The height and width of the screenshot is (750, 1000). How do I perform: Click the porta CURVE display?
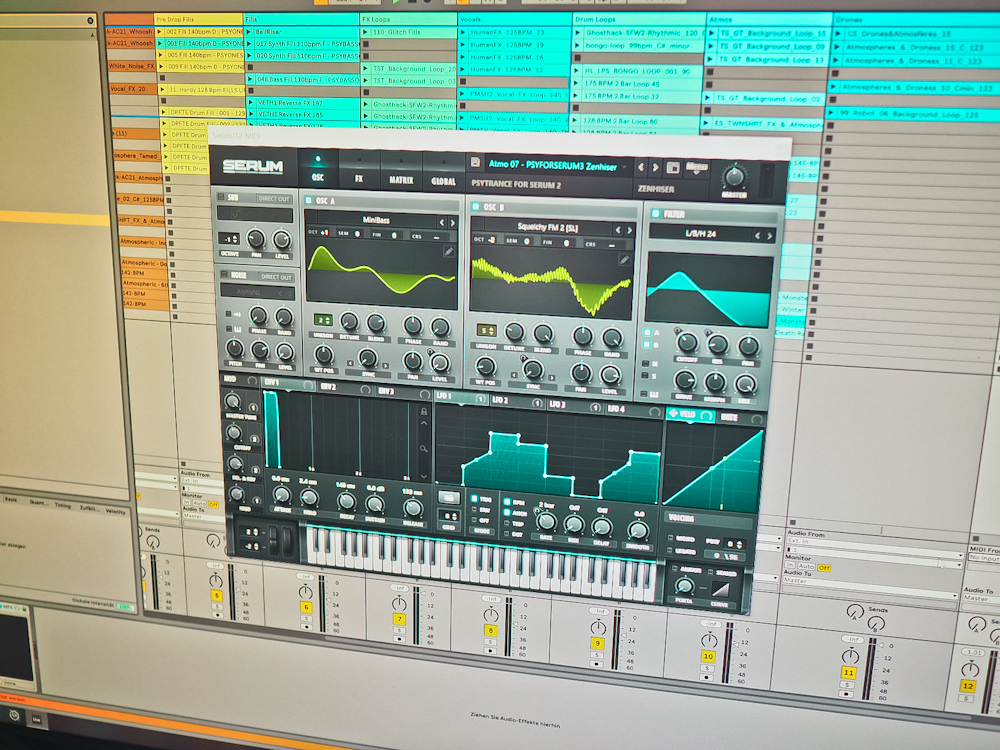coord(719,589)
